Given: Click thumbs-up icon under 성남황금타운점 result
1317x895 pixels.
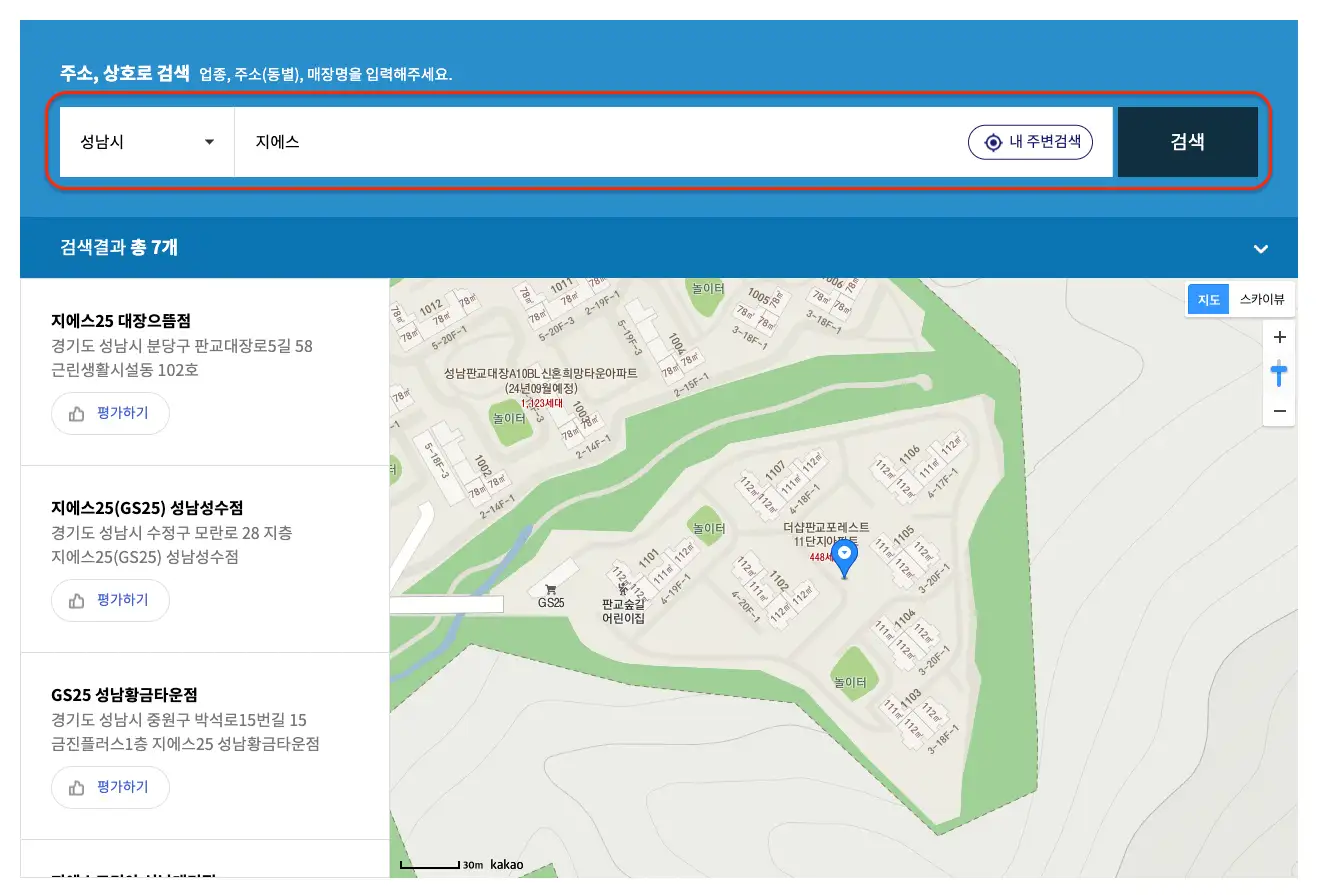Looking at the screenshot, I should point(76,788).
